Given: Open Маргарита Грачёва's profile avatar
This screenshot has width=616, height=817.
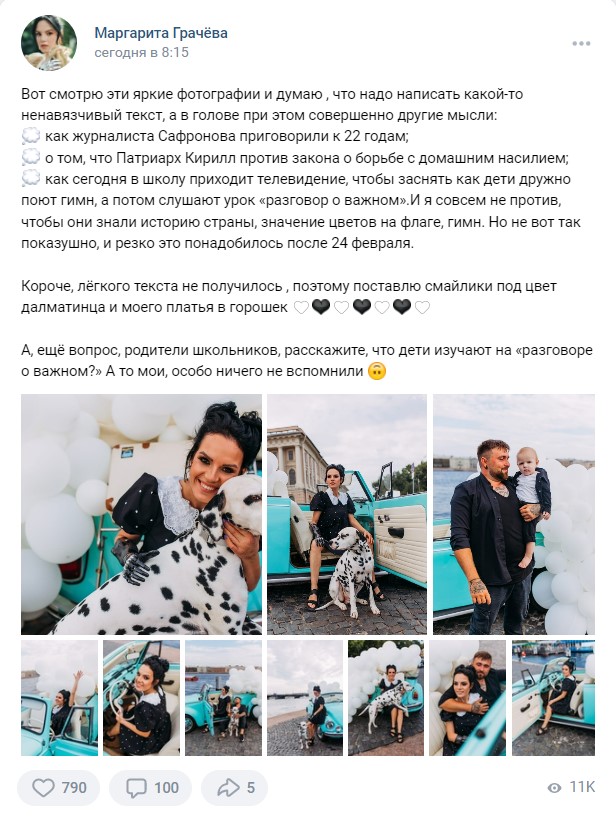Looking at the screenshot, I should tap(49, 43).
